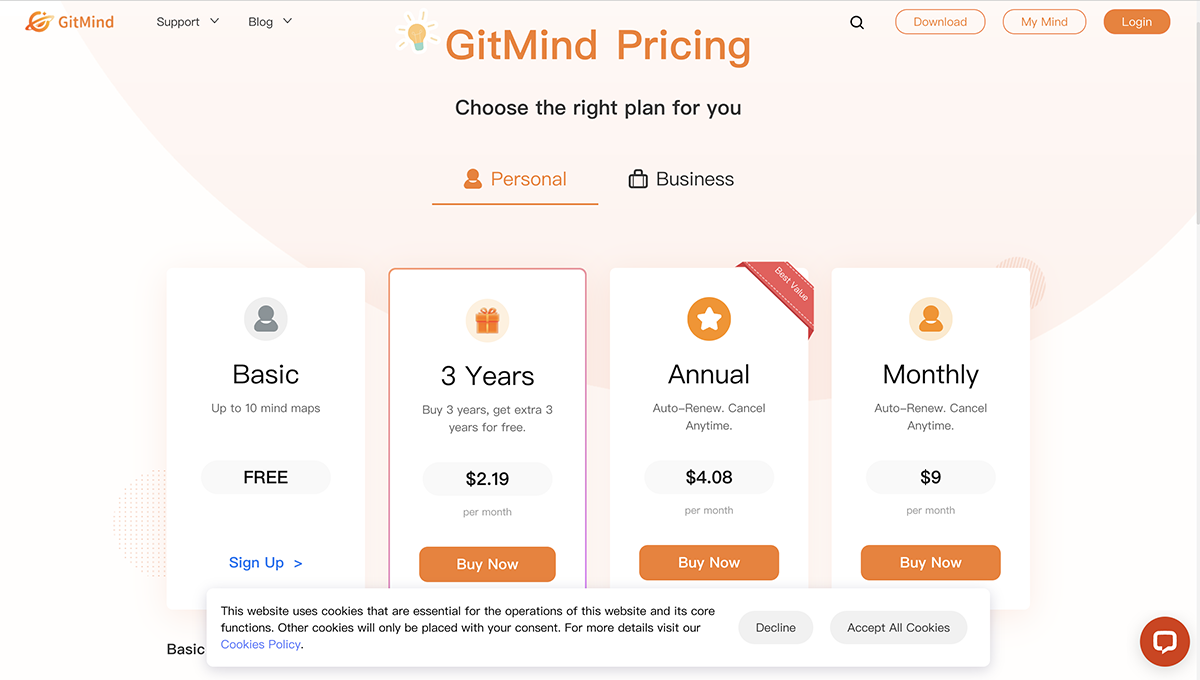Click the Download button
This screenshot has width=1200, height=680.
(x=939, y=21)
